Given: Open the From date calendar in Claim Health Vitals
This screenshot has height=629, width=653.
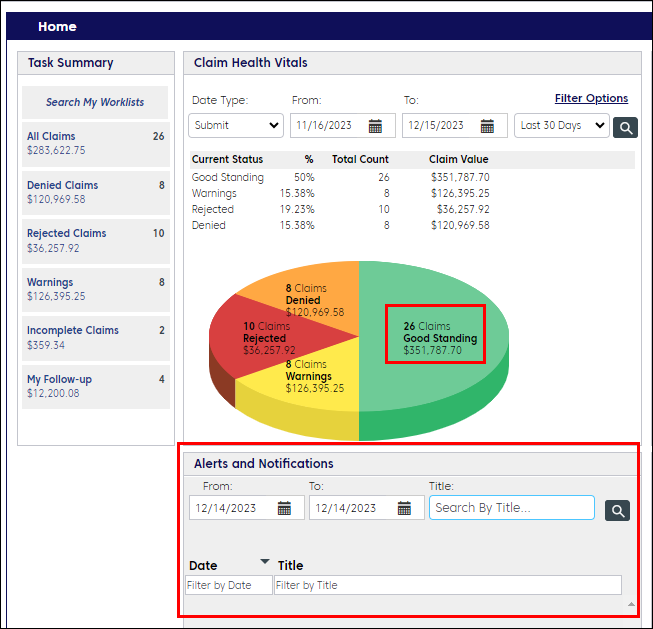Looking at the screenshot, I should [376, 126].
